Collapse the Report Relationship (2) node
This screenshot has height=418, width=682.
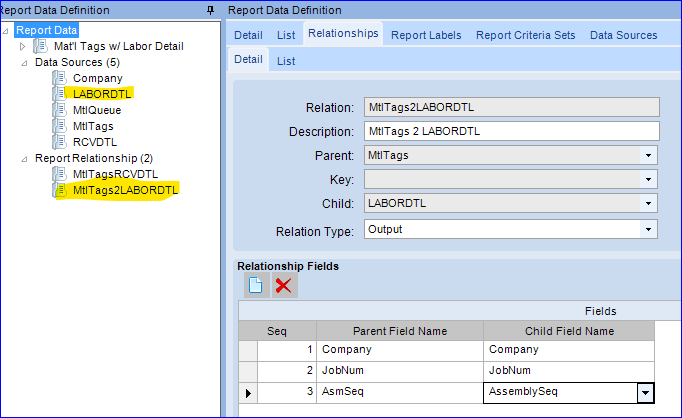pos(24,159)
